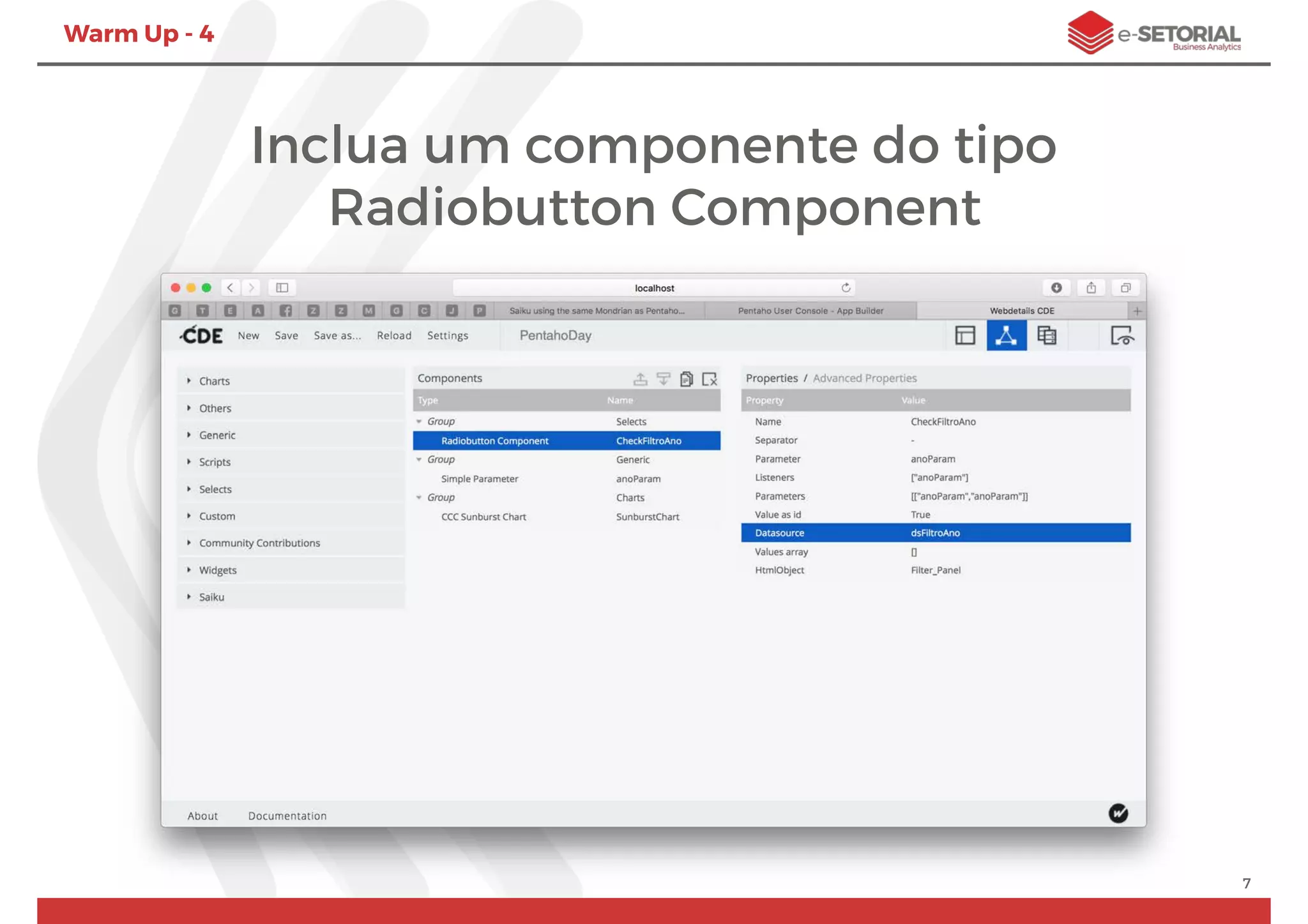This screenshot has width=1308, height=924.
Task: Toggle Value as id True
Action: point(920,515)
